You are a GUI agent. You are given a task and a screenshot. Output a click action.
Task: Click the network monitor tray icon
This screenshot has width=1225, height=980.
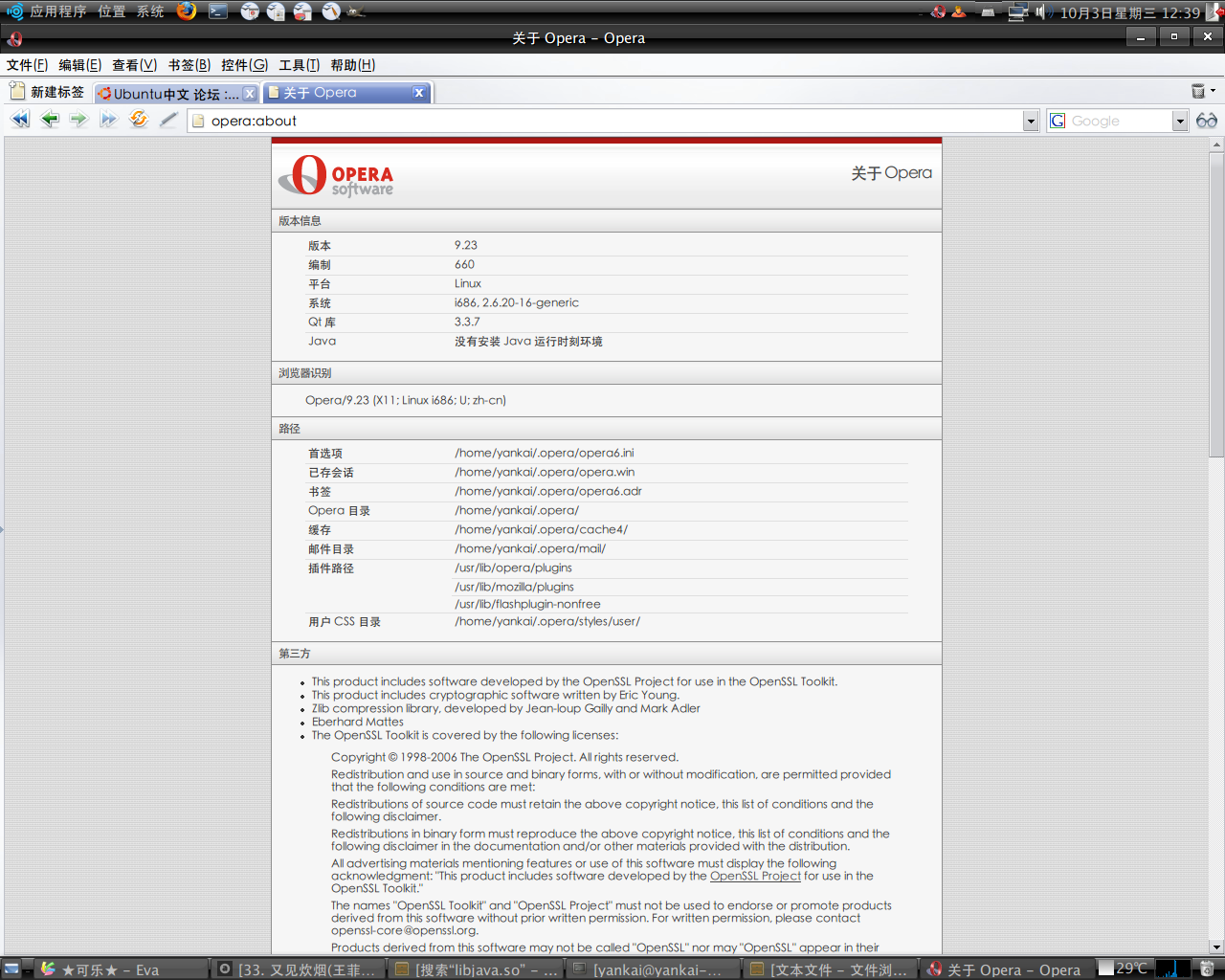click(x=1018, y=12)
